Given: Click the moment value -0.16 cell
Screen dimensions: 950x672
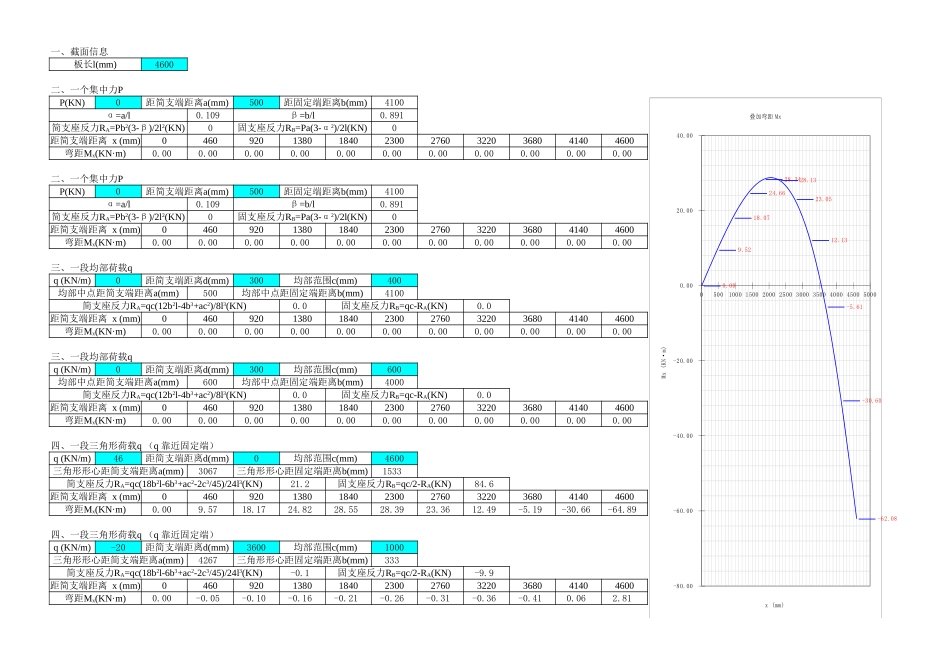Looking at the screenshot, I should (x=302, y=599).
